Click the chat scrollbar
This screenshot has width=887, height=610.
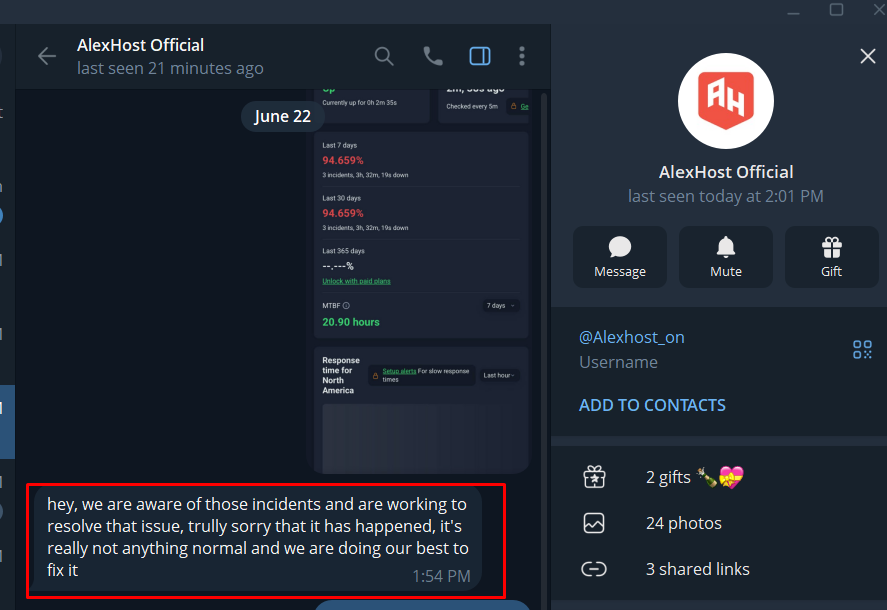(x=544, y=350)
